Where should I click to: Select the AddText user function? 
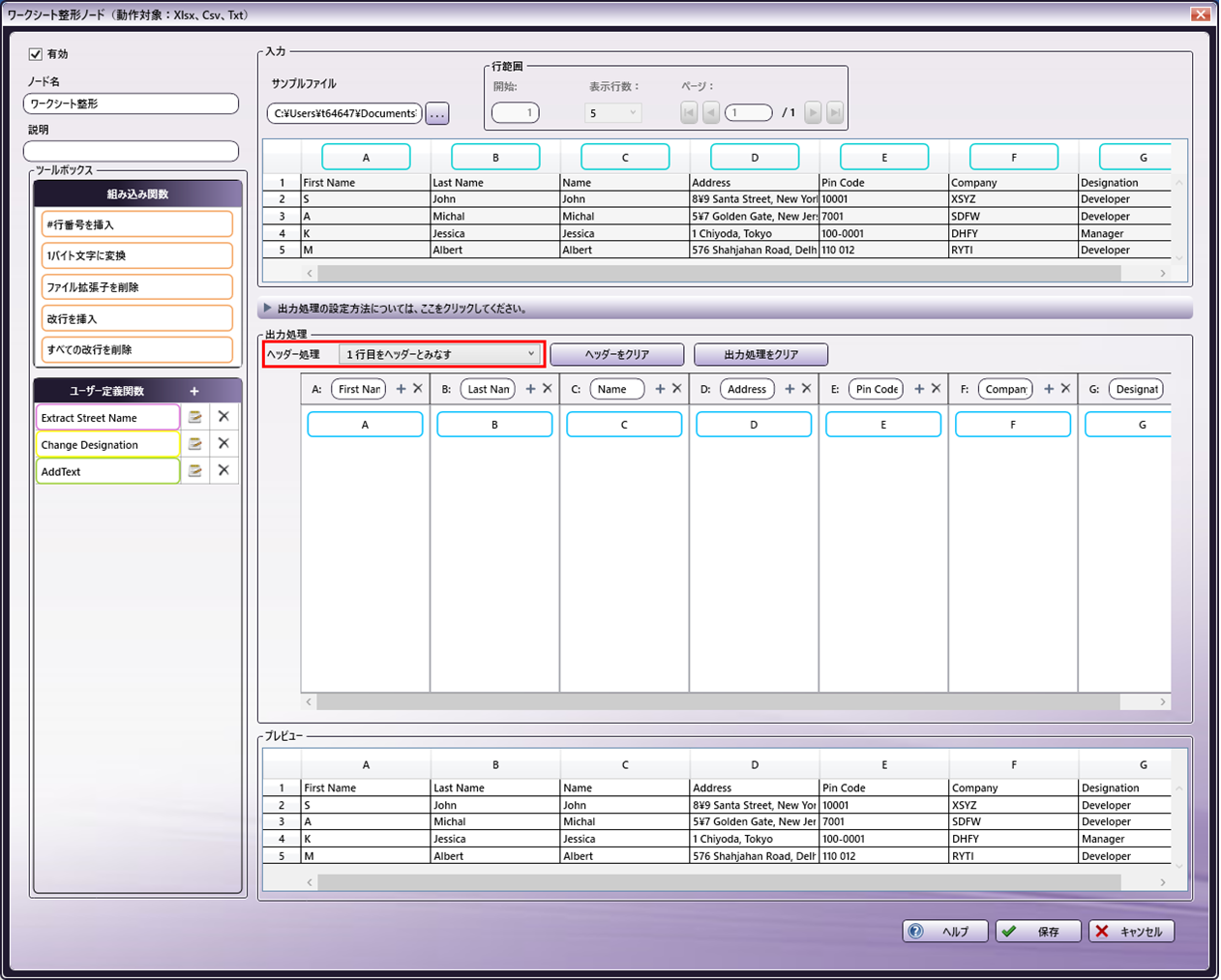(x=108, y=472)
